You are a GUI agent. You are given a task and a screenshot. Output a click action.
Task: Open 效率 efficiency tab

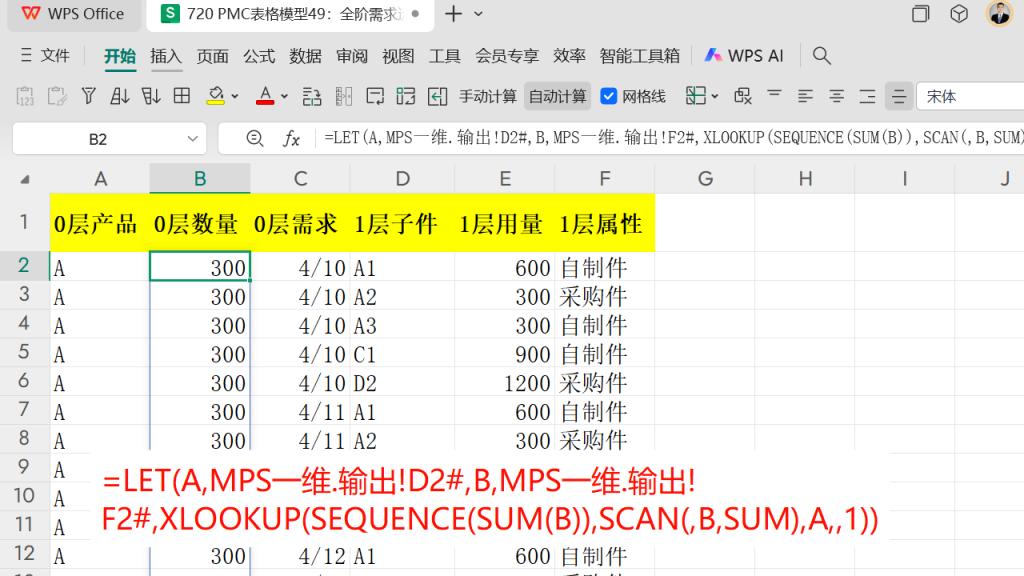coord(569,56)
